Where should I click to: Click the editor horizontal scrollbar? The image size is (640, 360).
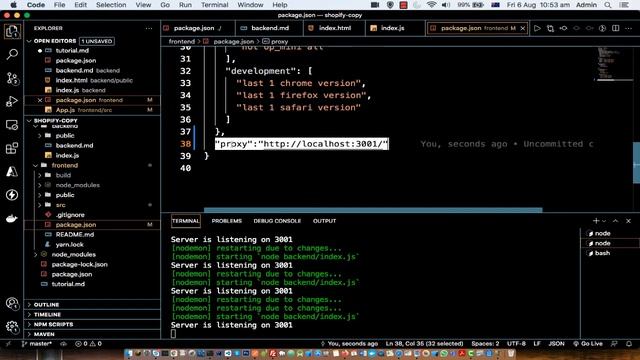click(373, 210)
